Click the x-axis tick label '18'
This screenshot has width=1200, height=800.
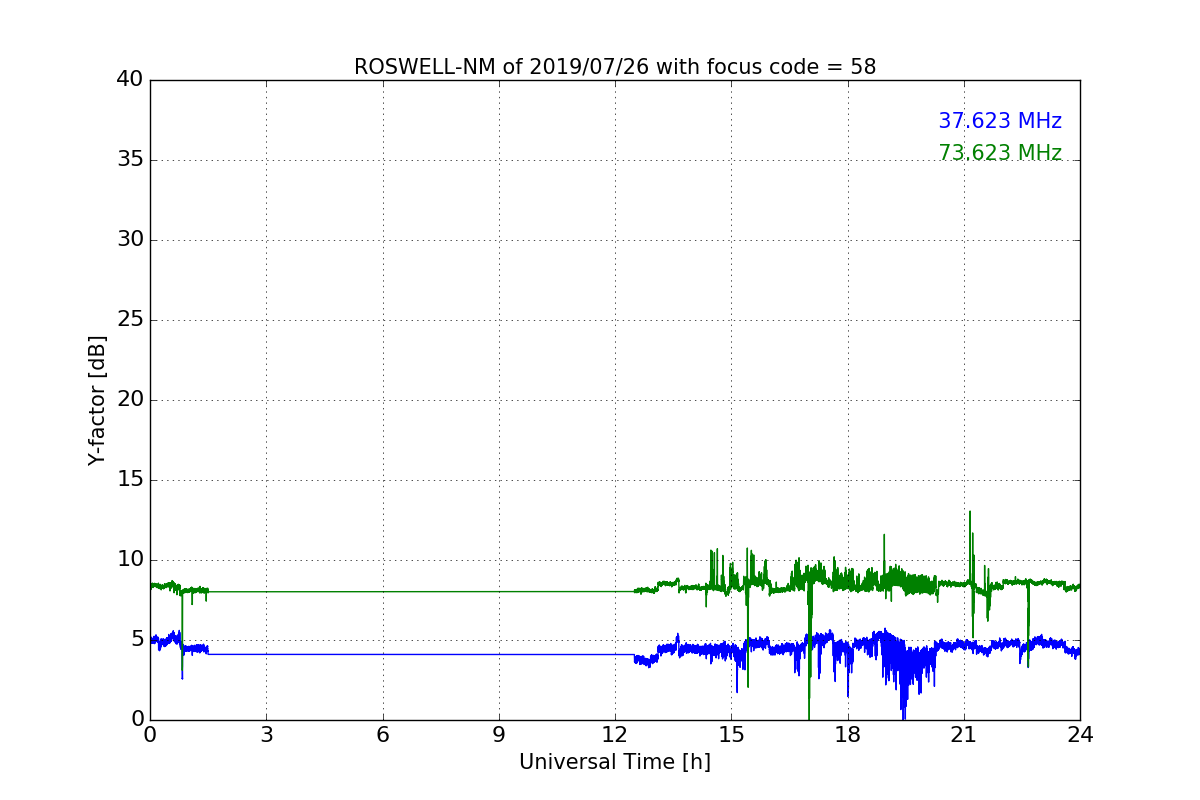[848, 735]
